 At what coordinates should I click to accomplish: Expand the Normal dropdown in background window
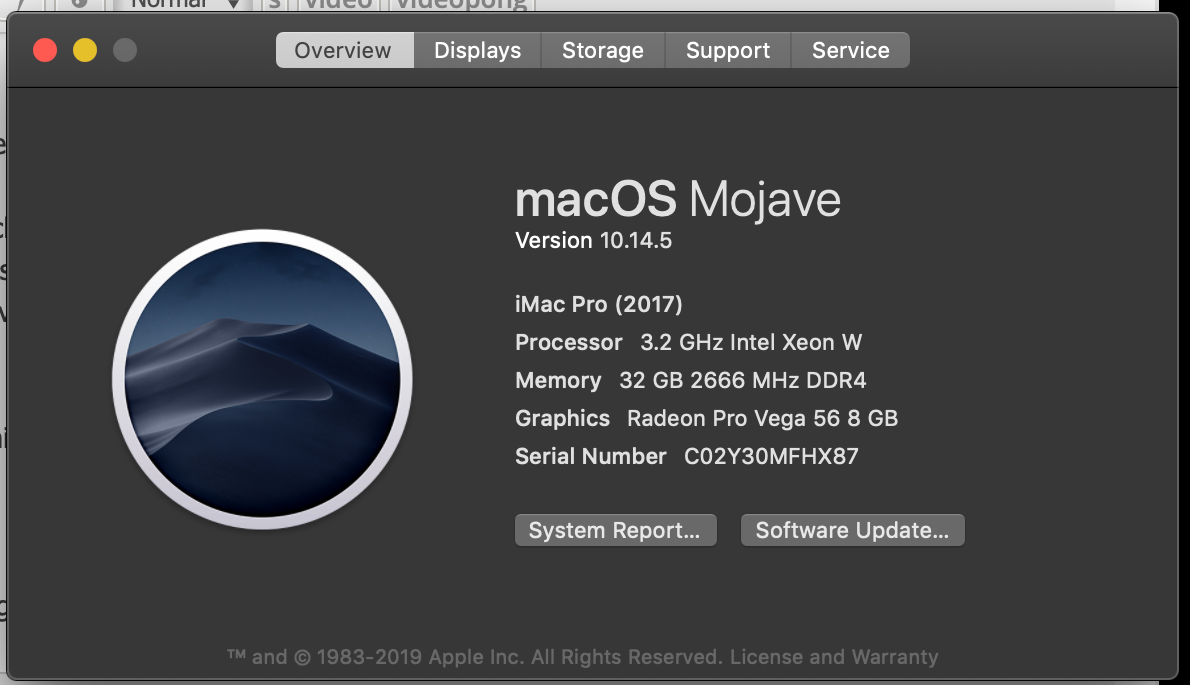187,4
